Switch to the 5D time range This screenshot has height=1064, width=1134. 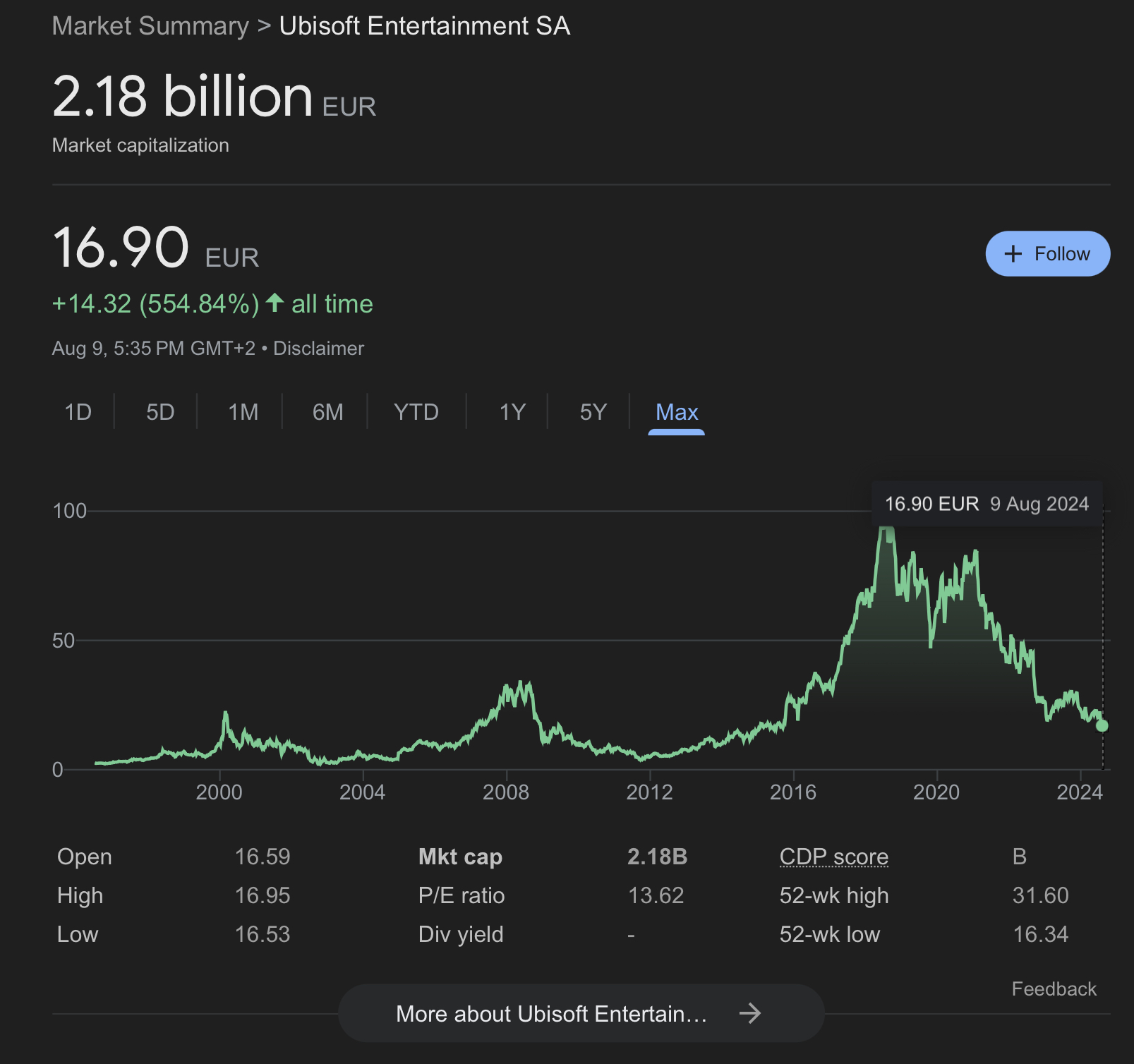point(160,412)
